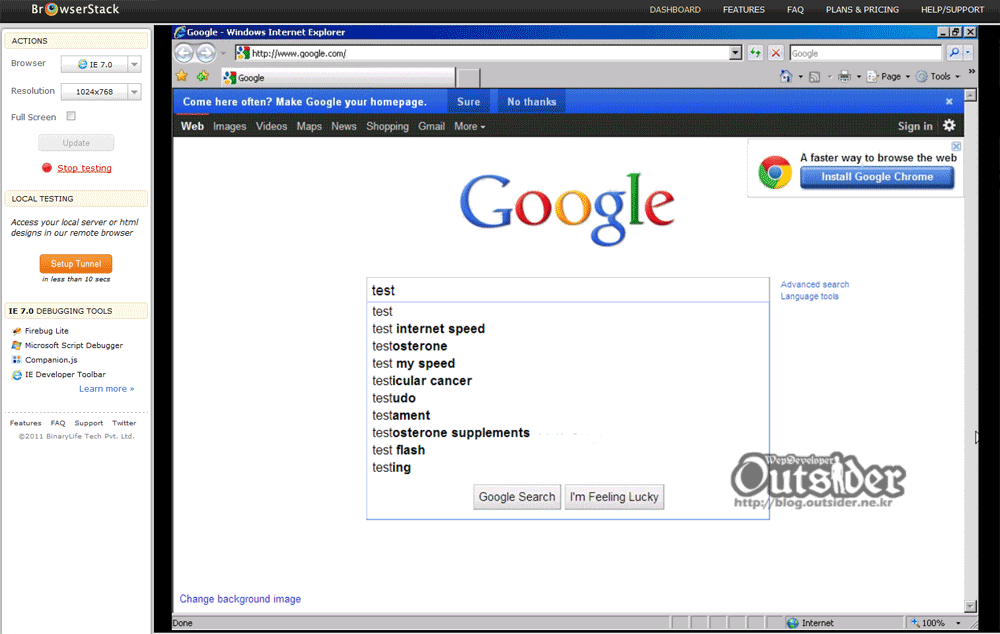The image size is (1000, 634).
Task: Open a new blank IE tab
Action: pyautogui.click(x=468, y=78)
